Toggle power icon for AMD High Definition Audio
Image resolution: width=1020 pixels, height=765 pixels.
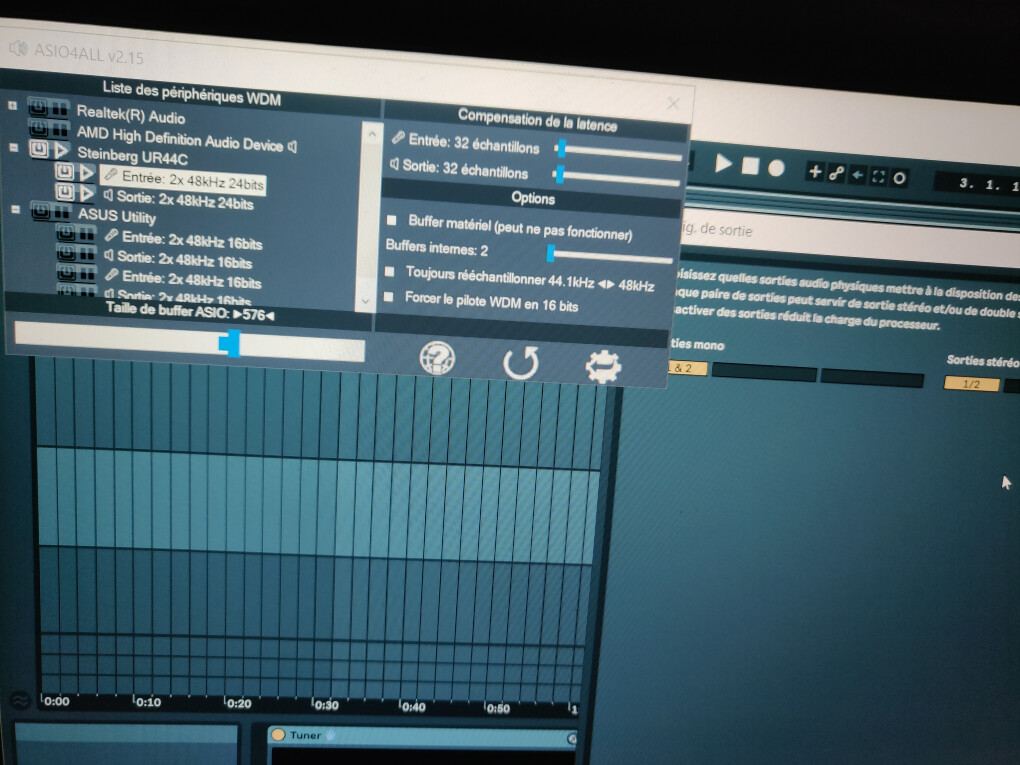[x=38, y=127]
